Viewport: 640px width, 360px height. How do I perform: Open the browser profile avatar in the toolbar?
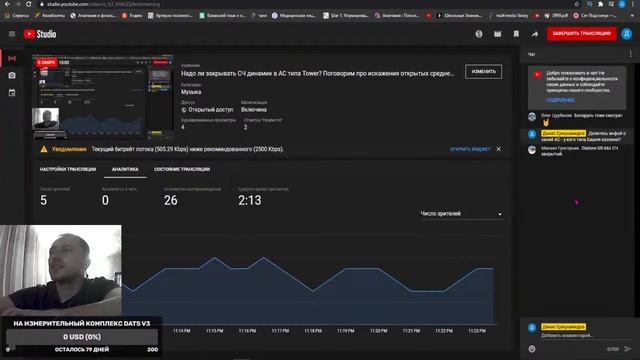click(x=622, y=4)
